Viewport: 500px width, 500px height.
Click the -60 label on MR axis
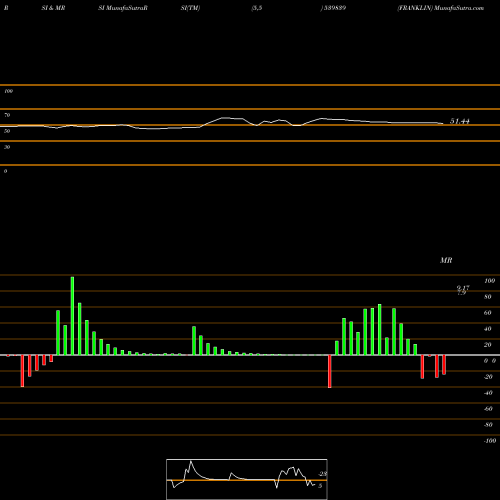click(x=488, y=409)
